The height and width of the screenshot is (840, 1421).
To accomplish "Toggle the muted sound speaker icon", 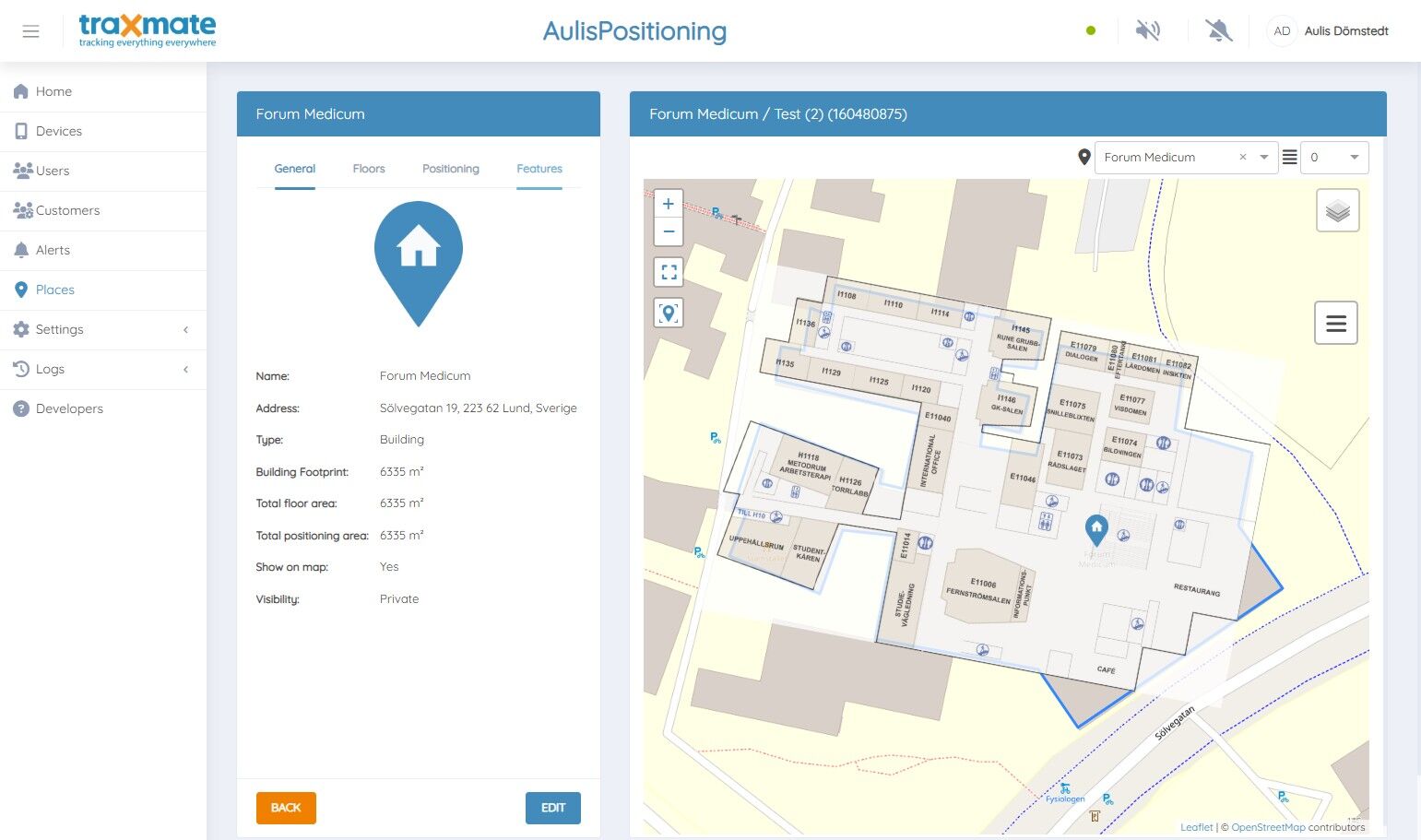I will [1148, 30].
